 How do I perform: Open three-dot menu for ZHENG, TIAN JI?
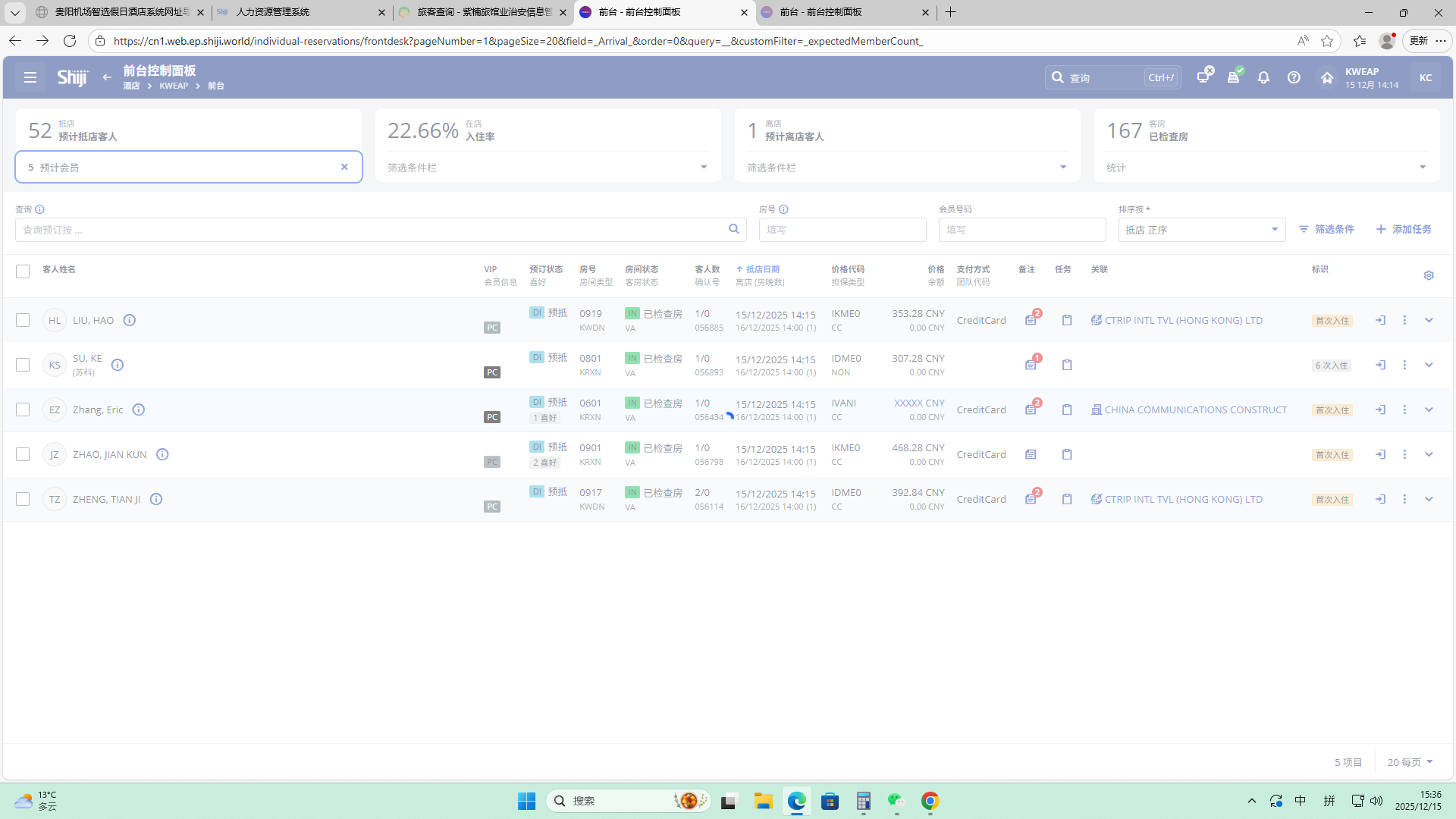[1404, 499]
